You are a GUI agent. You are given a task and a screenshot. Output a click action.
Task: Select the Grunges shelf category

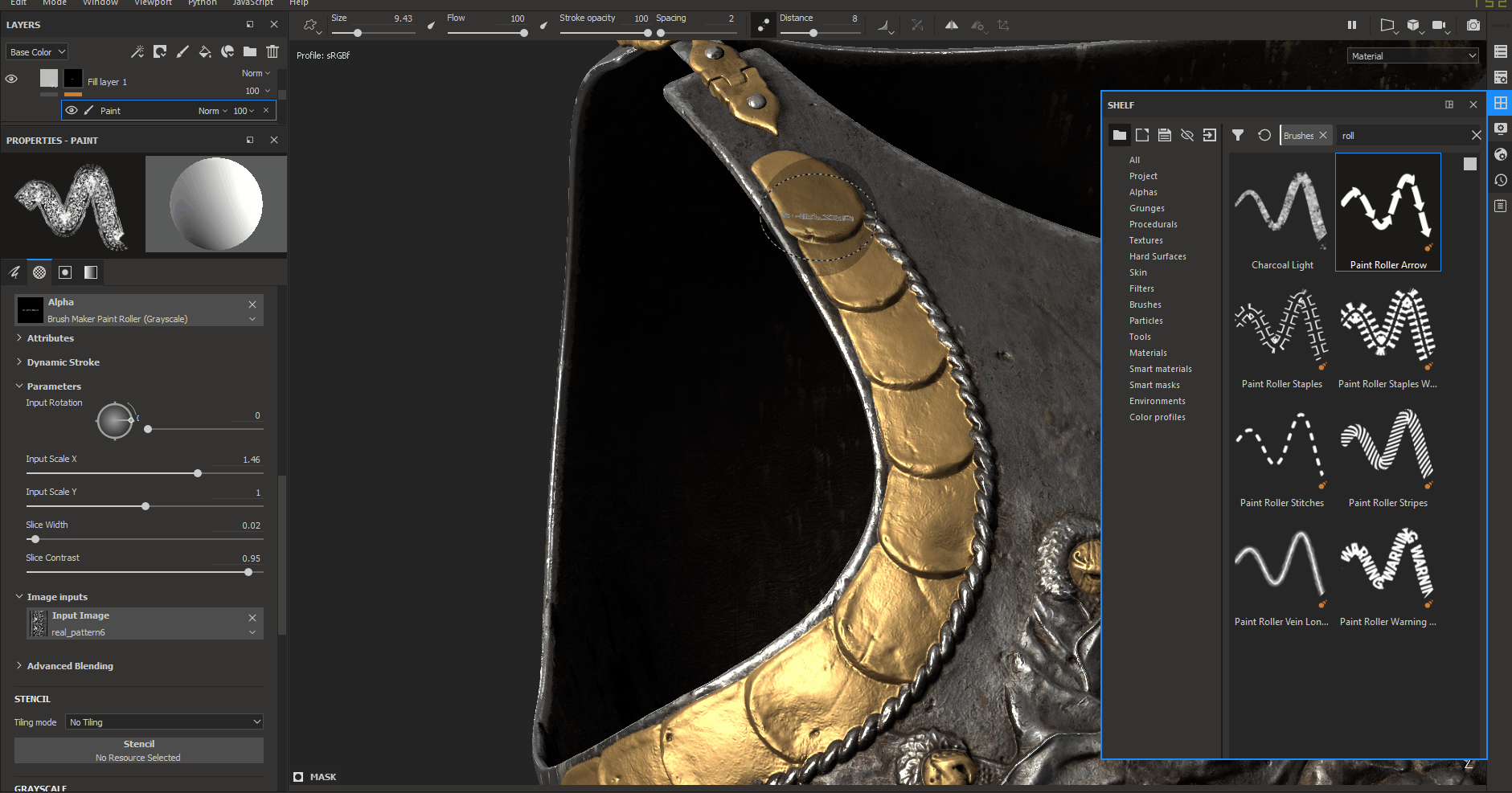[x=1146, y=208]
